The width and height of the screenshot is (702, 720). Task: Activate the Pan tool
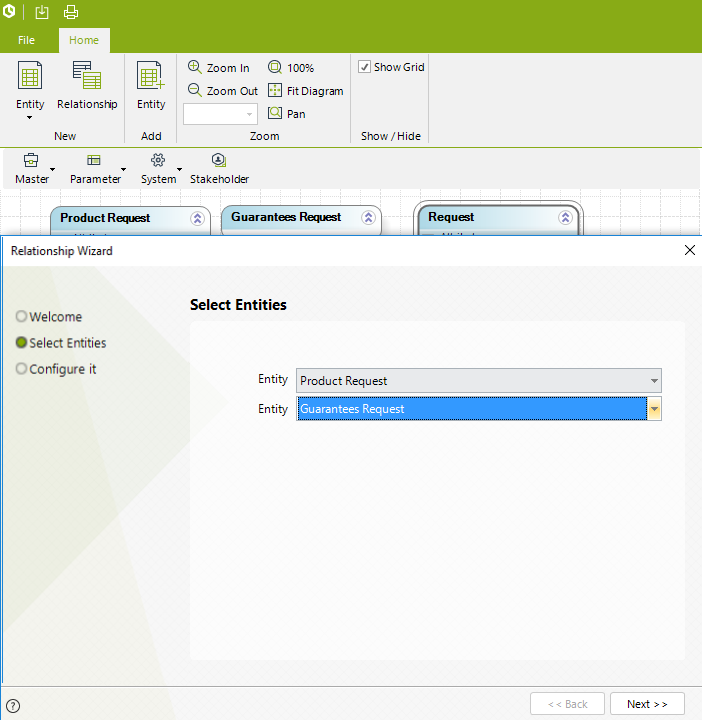click(286, 113)
